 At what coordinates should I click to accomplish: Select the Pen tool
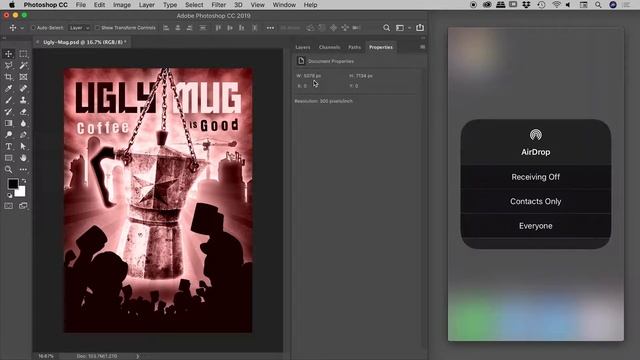tap(23, 134)
